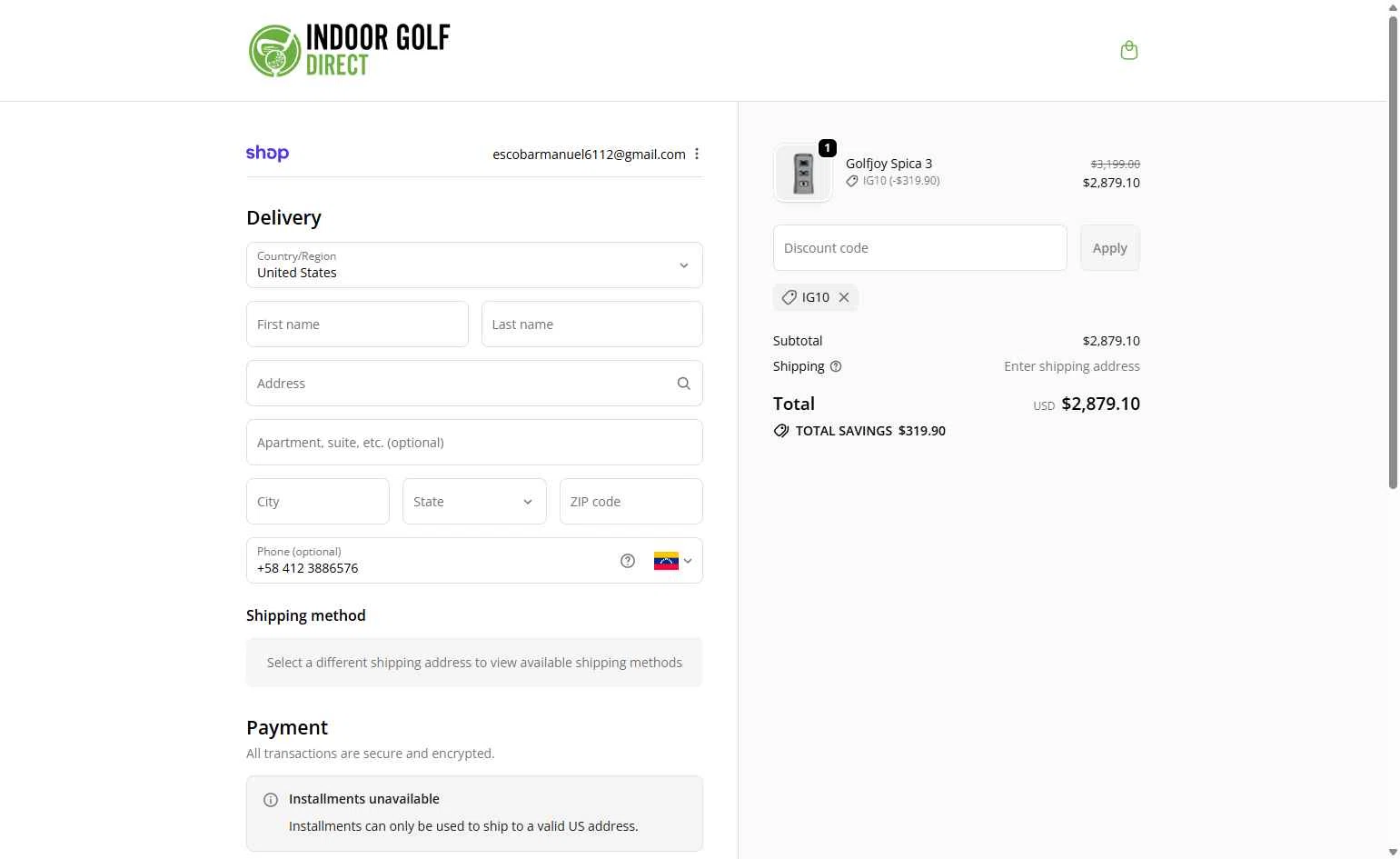Click the Golfjoy Spica 3 product thumbnail

803,173
